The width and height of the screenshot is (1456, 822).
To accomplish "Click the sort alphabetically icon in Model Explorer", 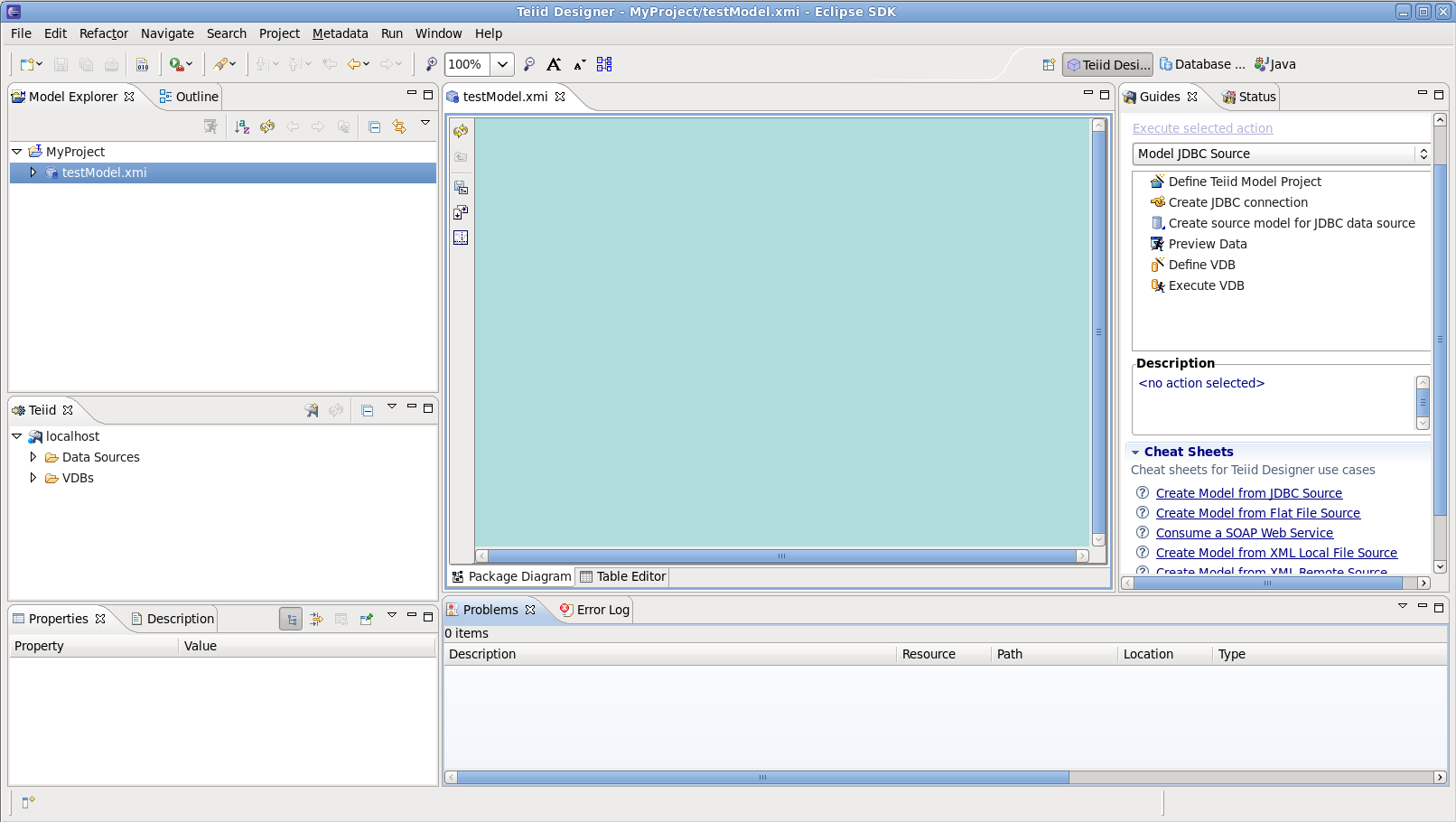I will click(x=242, y=126).
